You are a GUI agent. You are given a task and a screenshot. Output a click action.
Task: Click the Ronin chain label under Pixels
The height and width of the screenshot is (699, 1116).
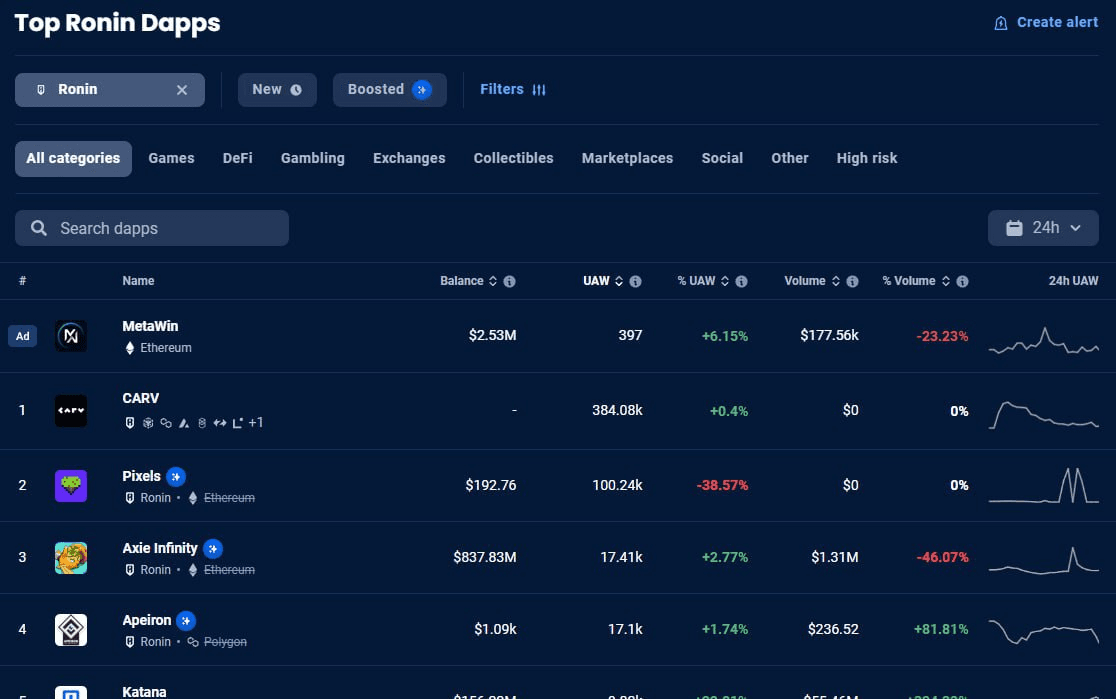tap(155, 498)
